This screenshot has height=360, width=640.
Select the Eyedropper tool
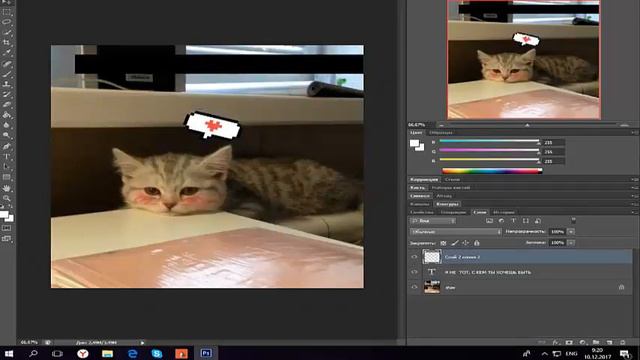[x=7, y=53]
